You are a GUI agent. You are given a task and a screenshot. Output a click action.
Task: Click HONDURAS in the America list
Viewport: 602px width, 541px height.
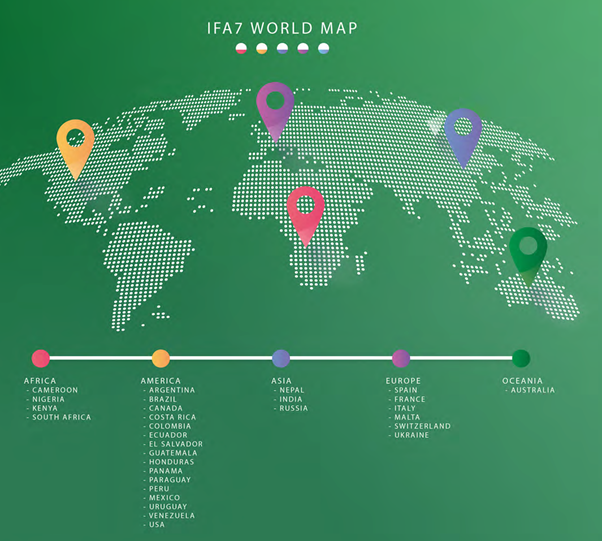(x=171, y=462)
